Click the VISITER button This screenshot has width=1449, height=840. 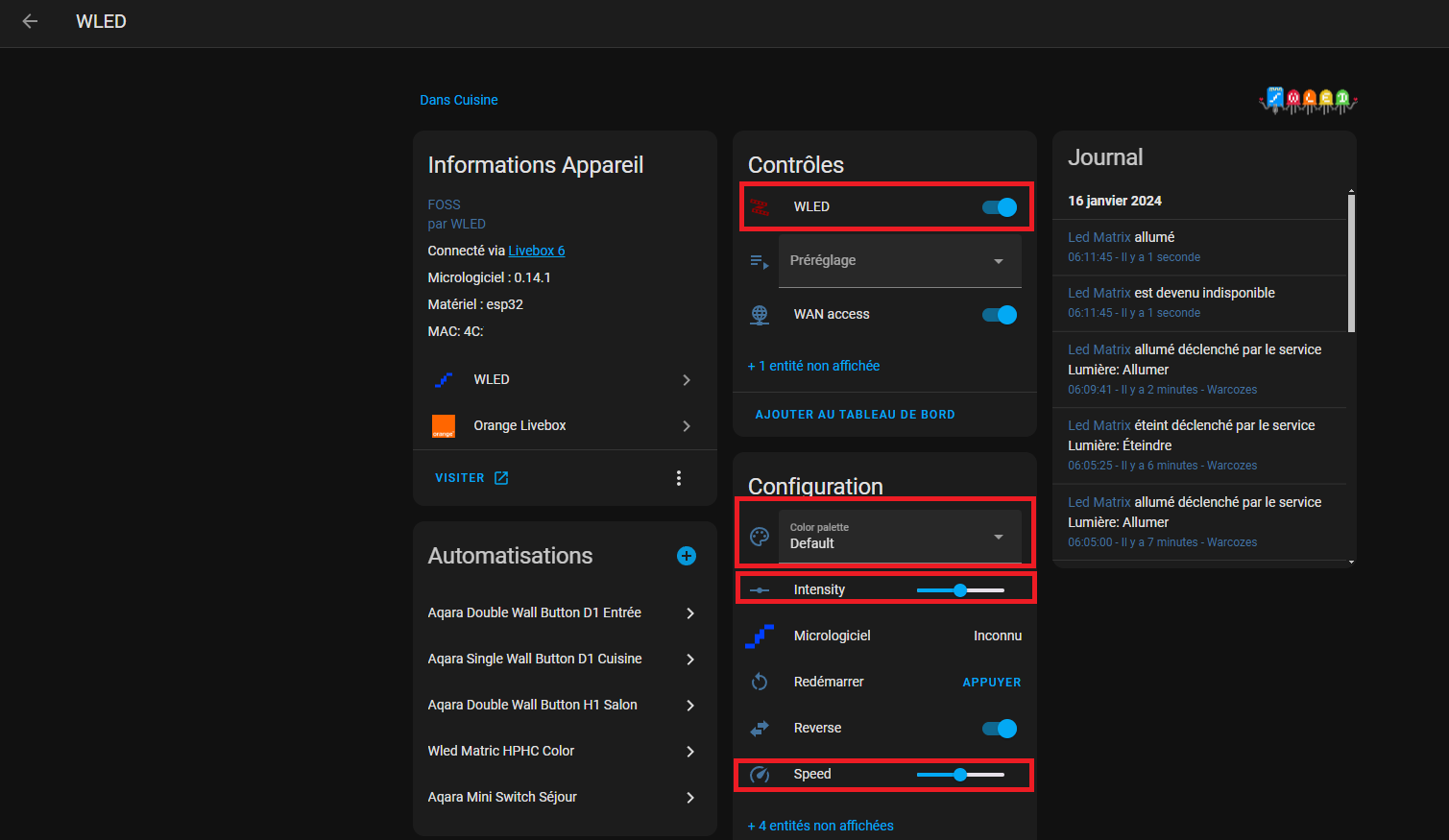[471, 478]
